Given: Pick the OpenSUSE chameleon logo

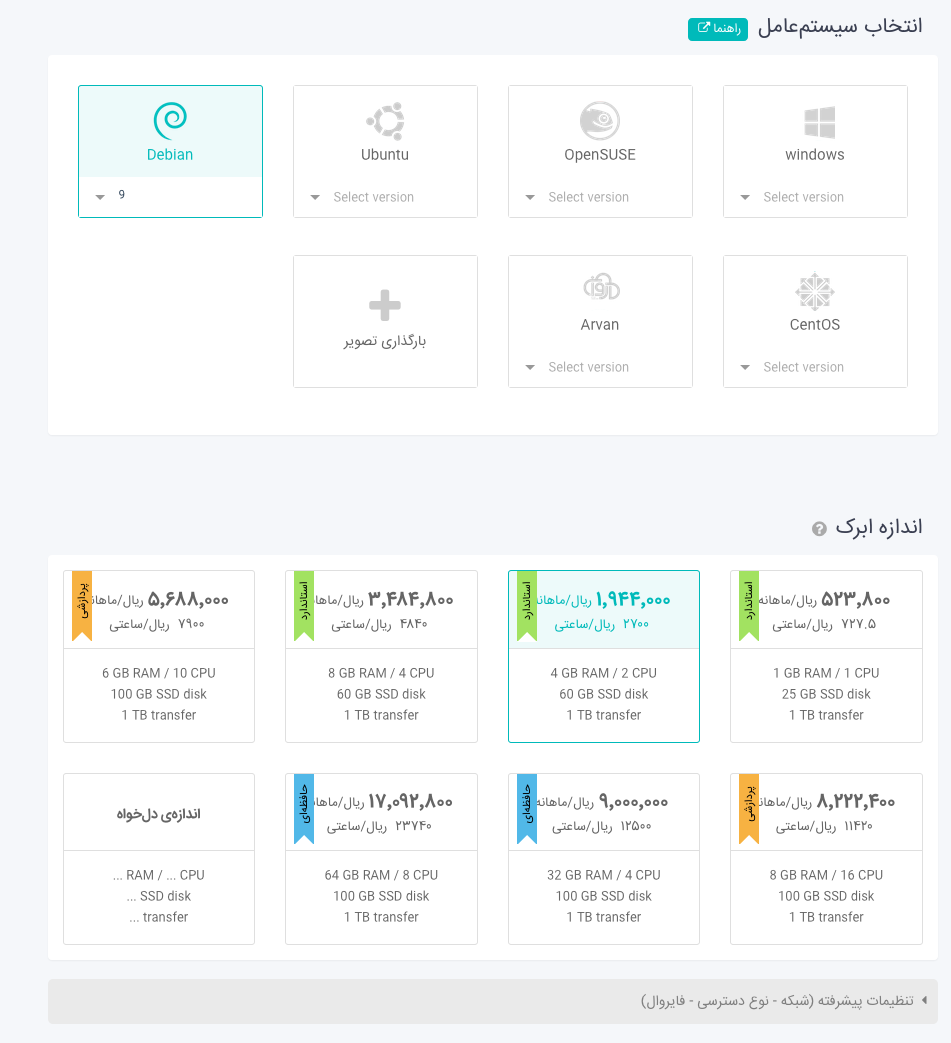Looking at the screenshot, I should (600, 121).
